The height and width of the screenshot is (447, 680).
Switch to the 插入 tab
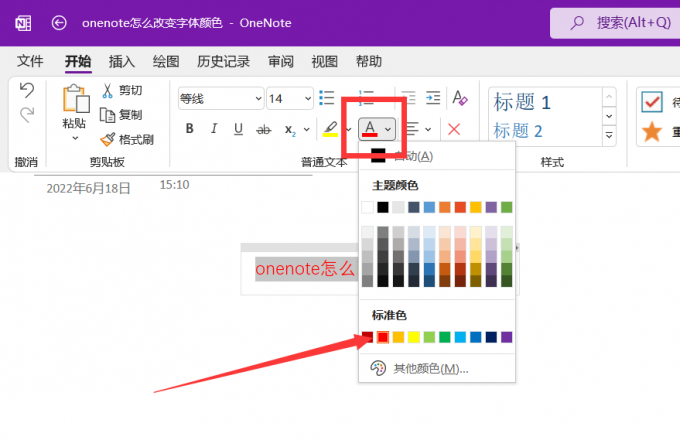(x=122, y=61)
